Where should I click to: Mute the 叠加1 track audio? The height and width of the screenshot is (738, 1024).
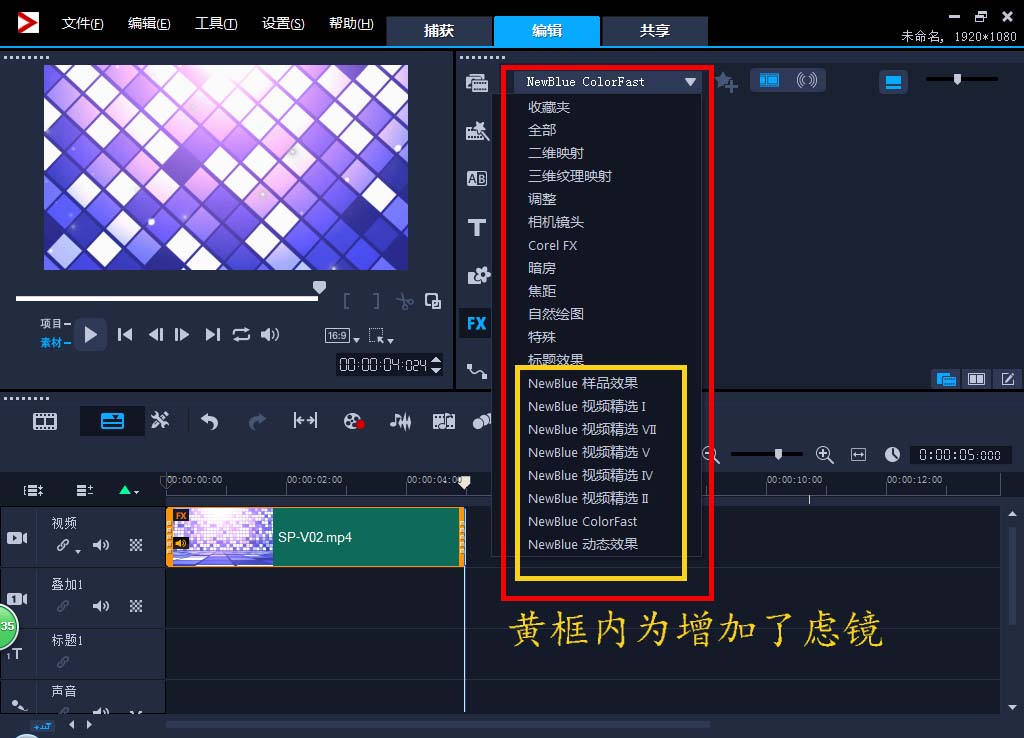(x=101, y=606)
